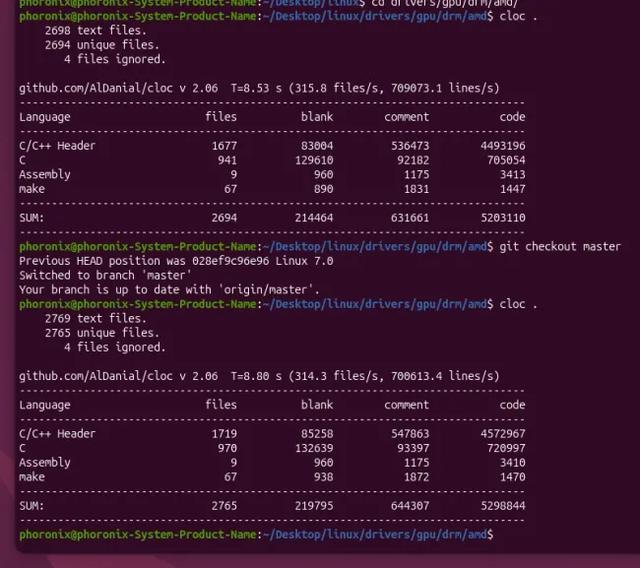Click comment count 547863

[x=410, y=433]
